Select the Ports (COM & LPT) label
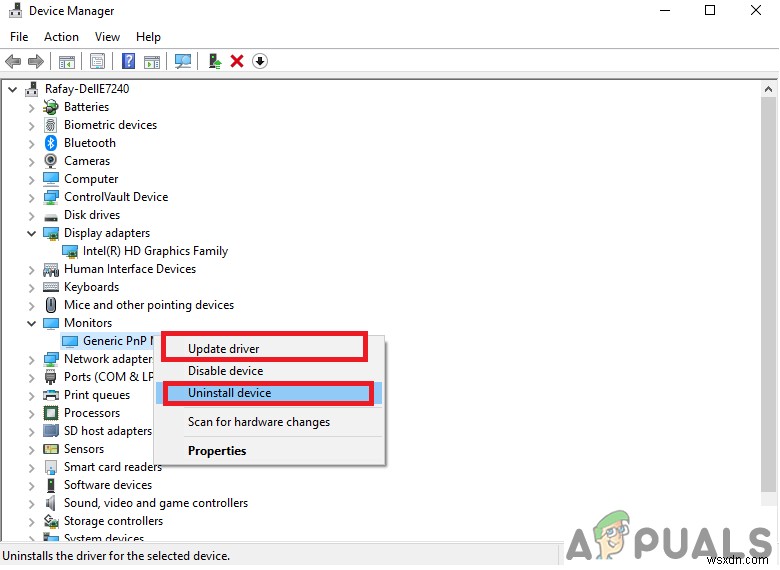The height and width of the screenshot is (570, 780). click(108, 377)
